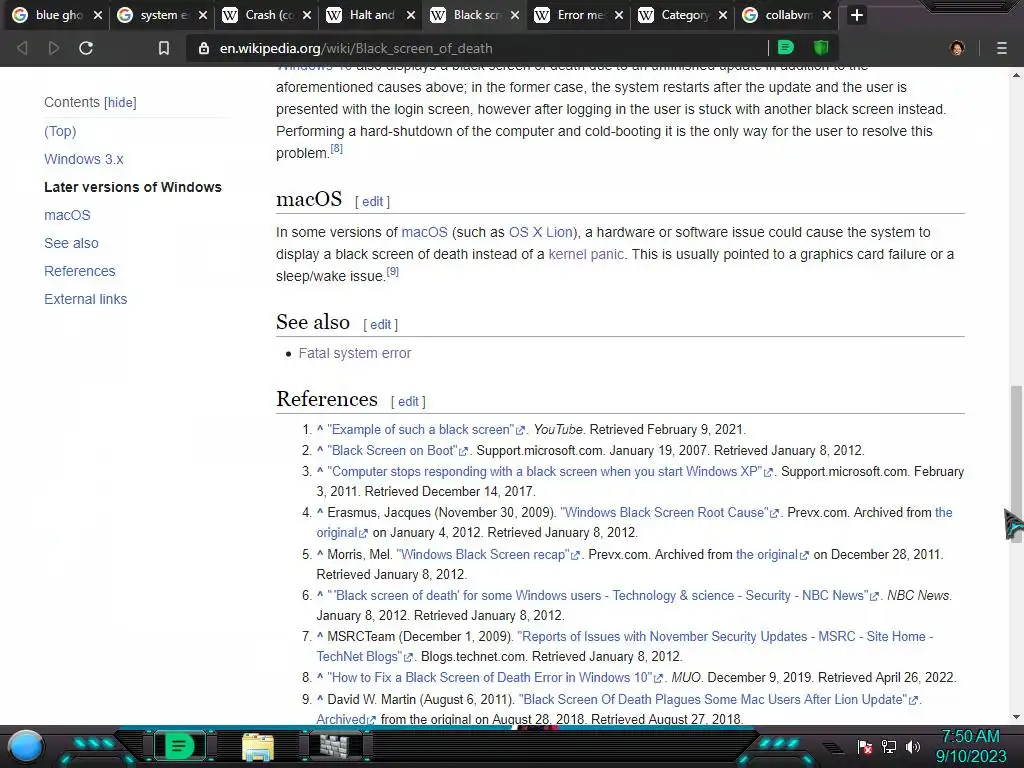Image resolution: width=1024 pixels, height=768 pixels.
Task: Close the 'Halt and' tab
Action: 411,15
